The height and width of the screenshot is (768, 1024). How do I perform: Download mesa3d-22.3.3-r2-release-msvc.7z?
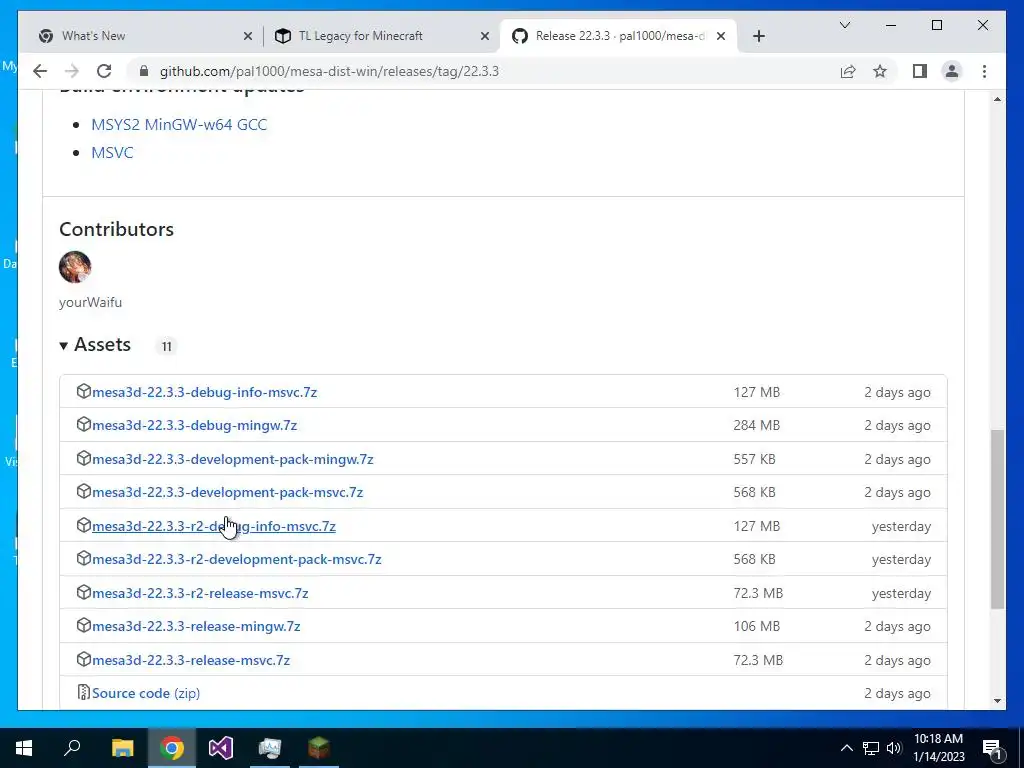tap(200, 593)
